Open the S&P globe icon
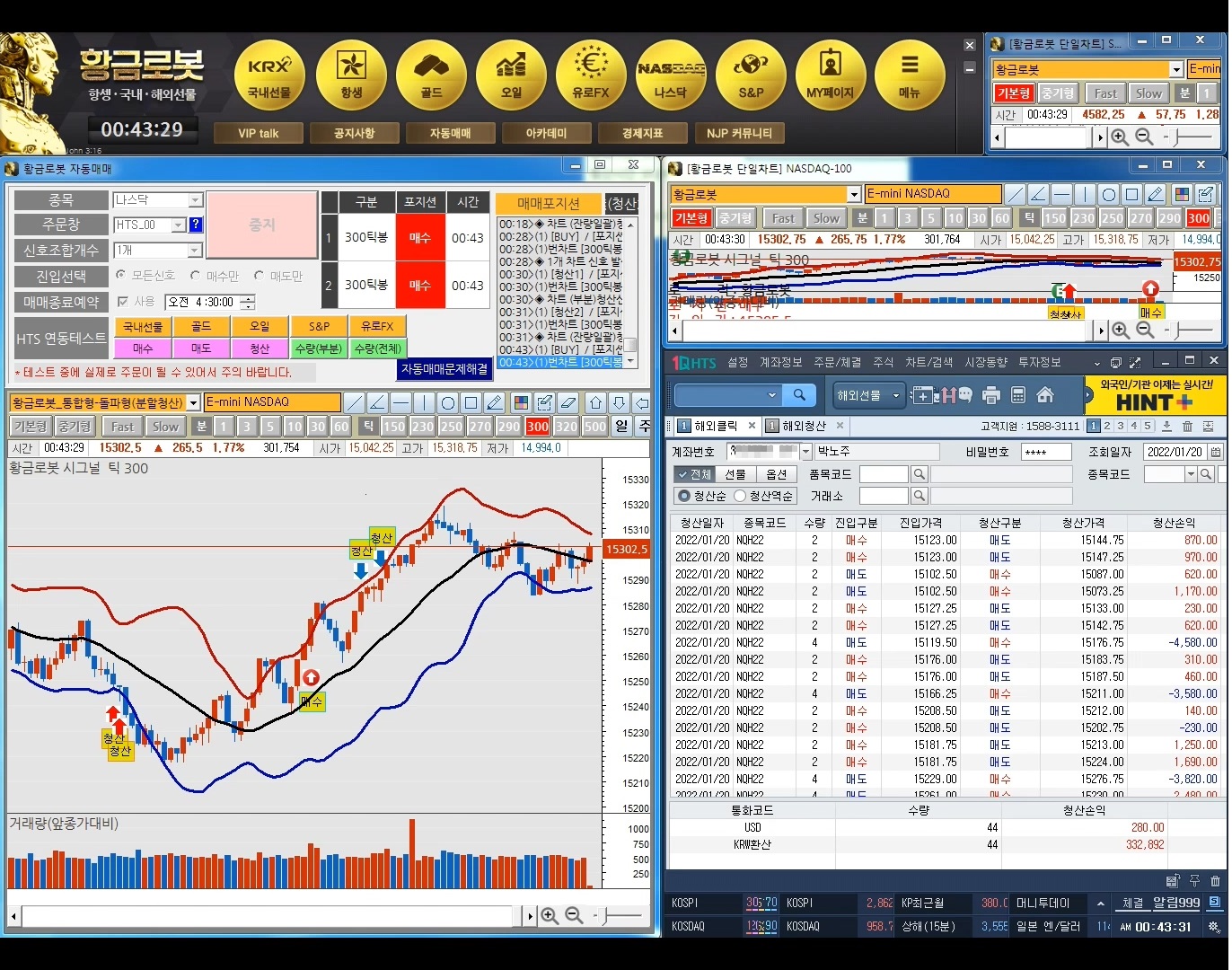Viewport: 1232px width, 970px height. click(751, 75)
